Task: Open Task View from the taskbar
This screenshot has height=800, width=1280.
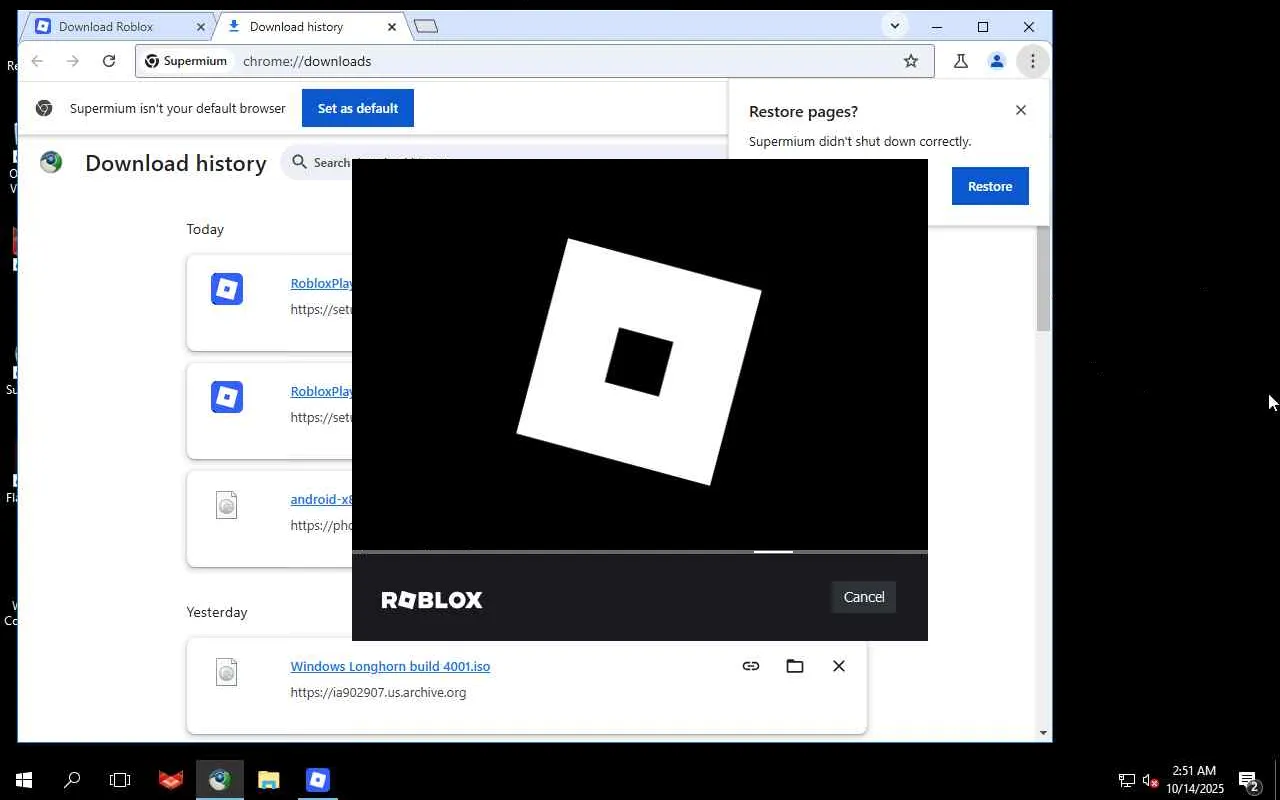Action: [120, 780]
